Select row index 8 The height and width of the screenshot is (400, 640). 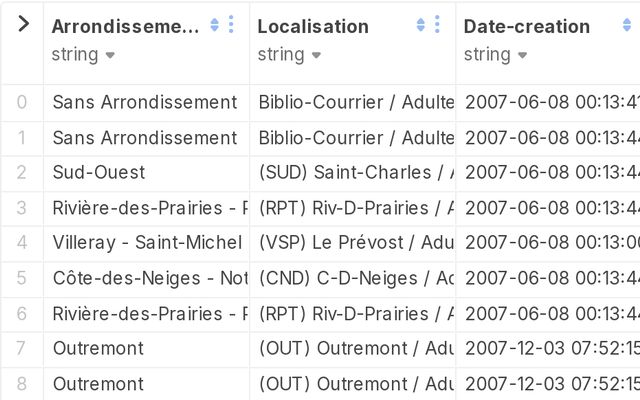[22, 384]
